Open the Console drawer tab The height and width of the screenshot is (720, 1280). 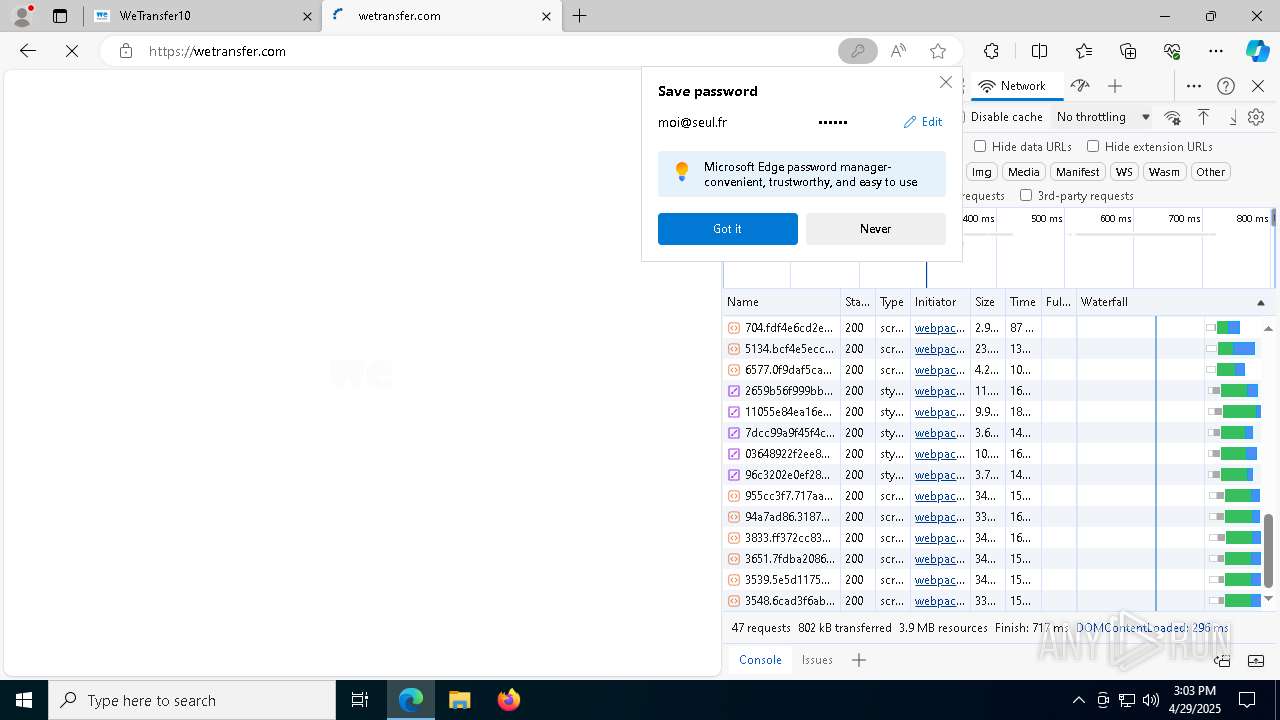tap(760, 660)
